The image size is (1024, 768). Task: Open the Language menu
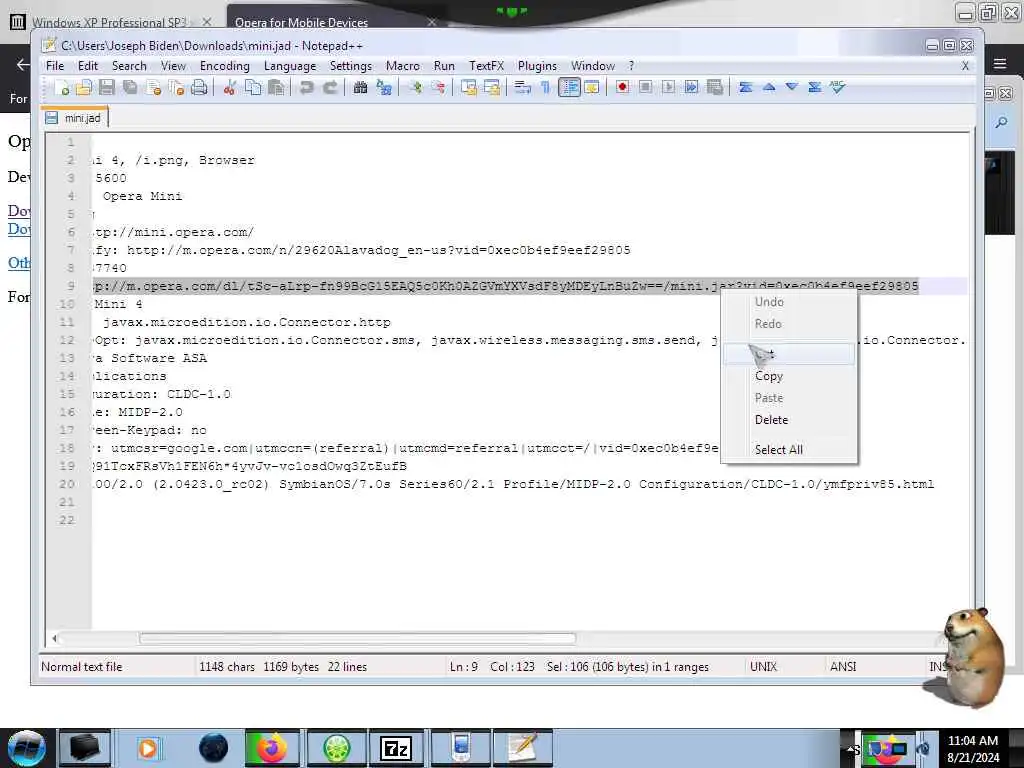pos(290,66)
